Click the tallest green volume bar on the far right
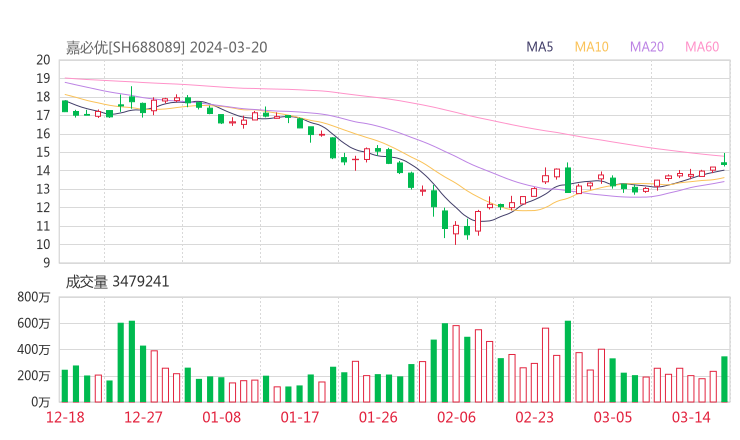The width and height of the screenshot is (740, 440). coord(724,379)
